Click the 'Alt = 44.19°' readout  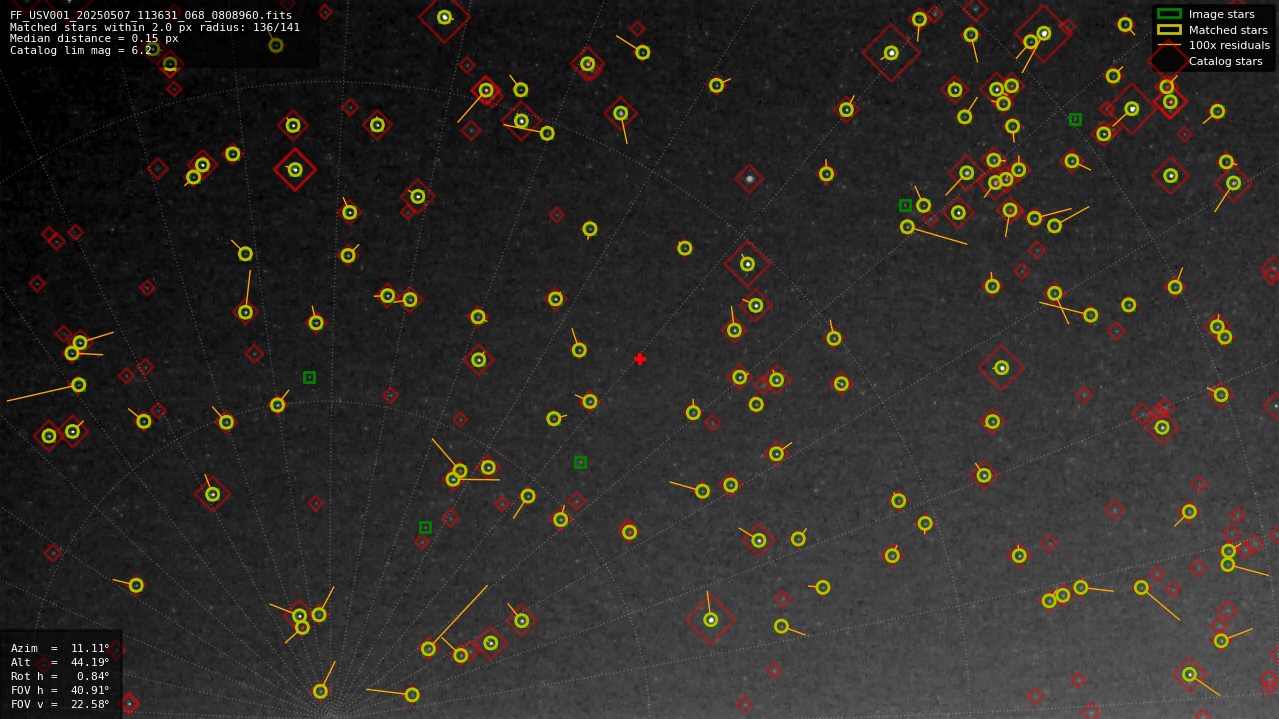click(x=60, y=662)
